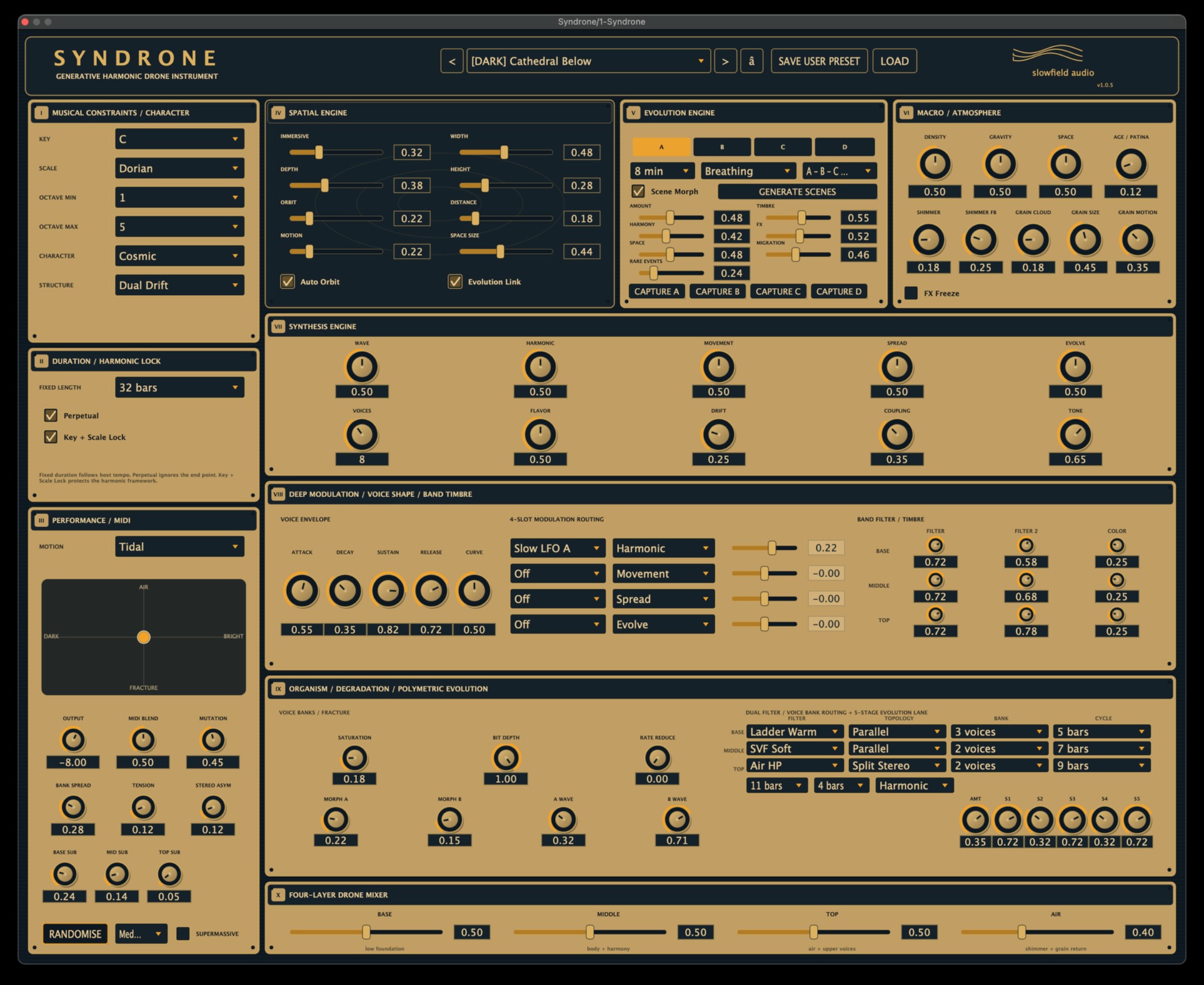
Task: Click the Mutation knob
Action: pyautogui.click(x=212, y=740)
